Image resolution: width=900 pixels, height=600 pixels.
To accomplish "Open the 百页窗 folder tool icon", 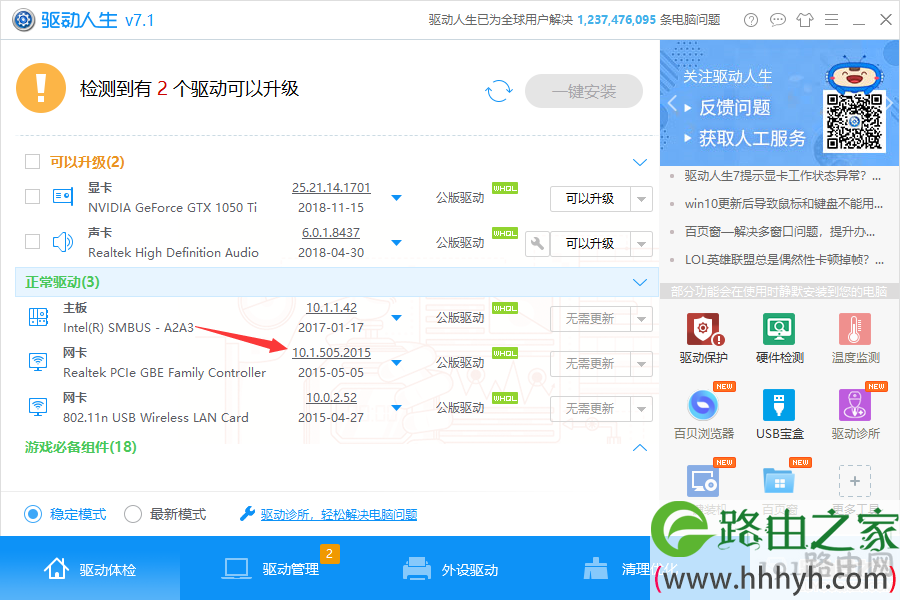I will point(779,481).
